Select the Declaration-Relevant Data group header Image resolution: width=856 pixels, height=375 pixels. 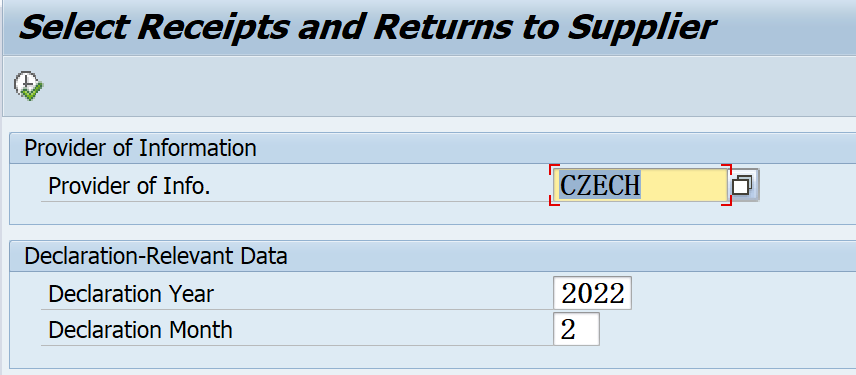[156, 255]
